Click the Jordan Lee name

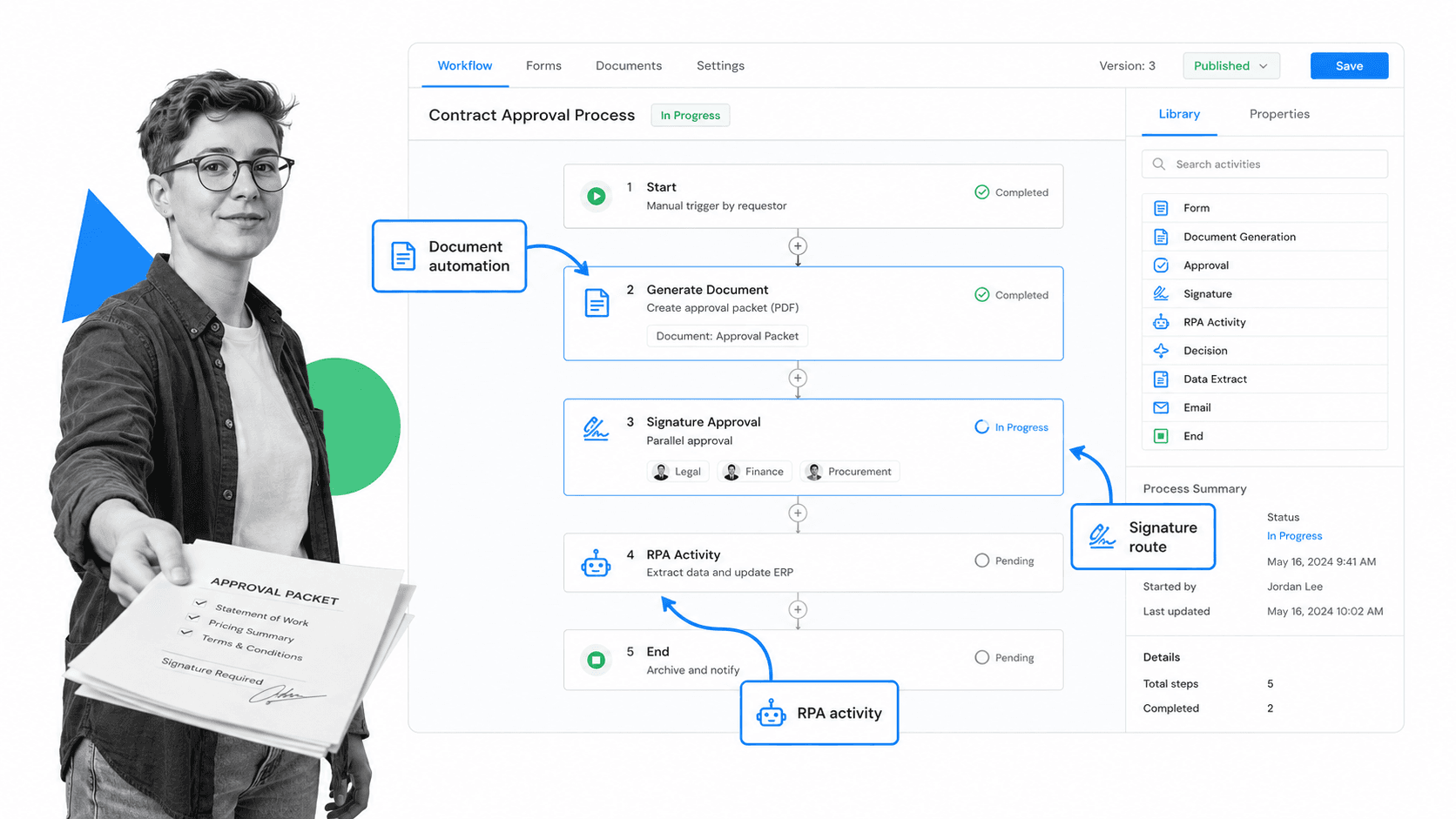pyautogui.click(x=1295, y=587)
